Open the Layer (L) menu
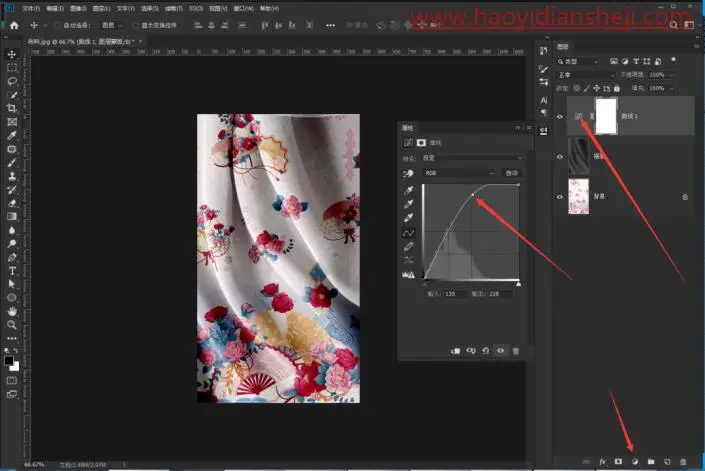The image size is (705, 471). (x=102, y=9)
